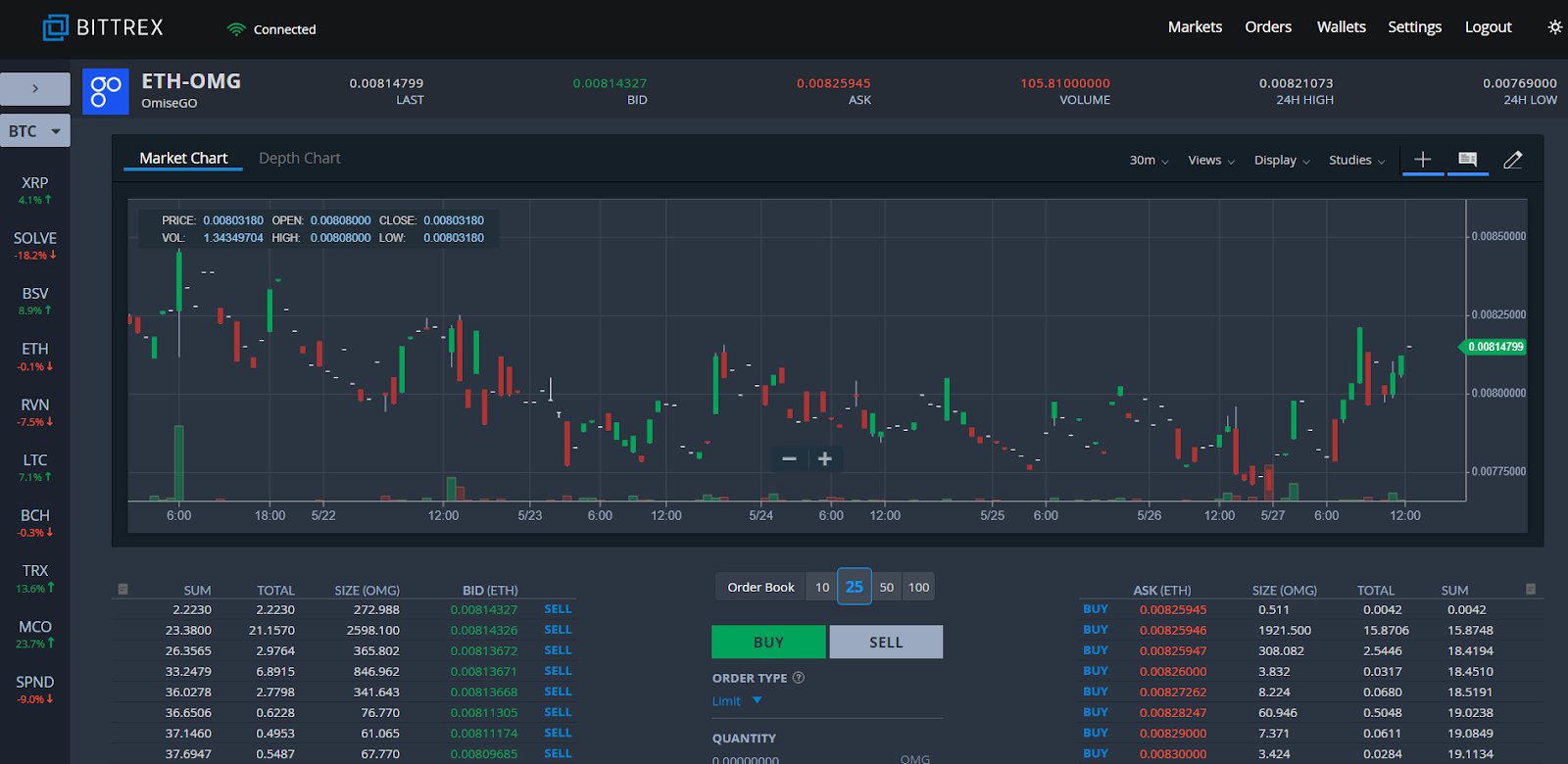Open the Views dropdown
The image size is (1568, 764).
point(1211,161)
